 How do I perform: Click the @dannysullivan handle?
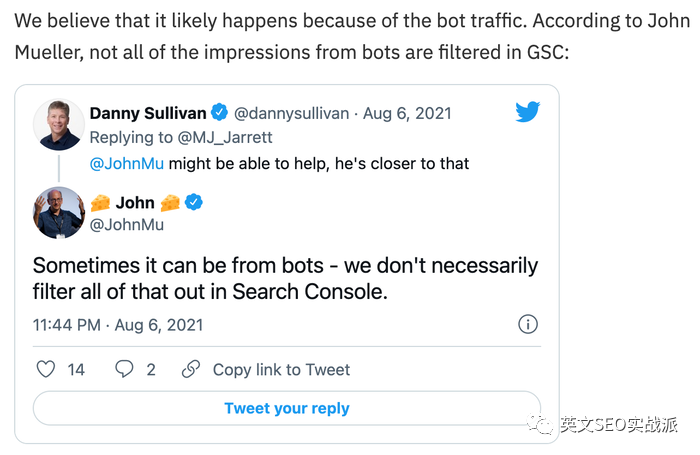coord(292,113)
